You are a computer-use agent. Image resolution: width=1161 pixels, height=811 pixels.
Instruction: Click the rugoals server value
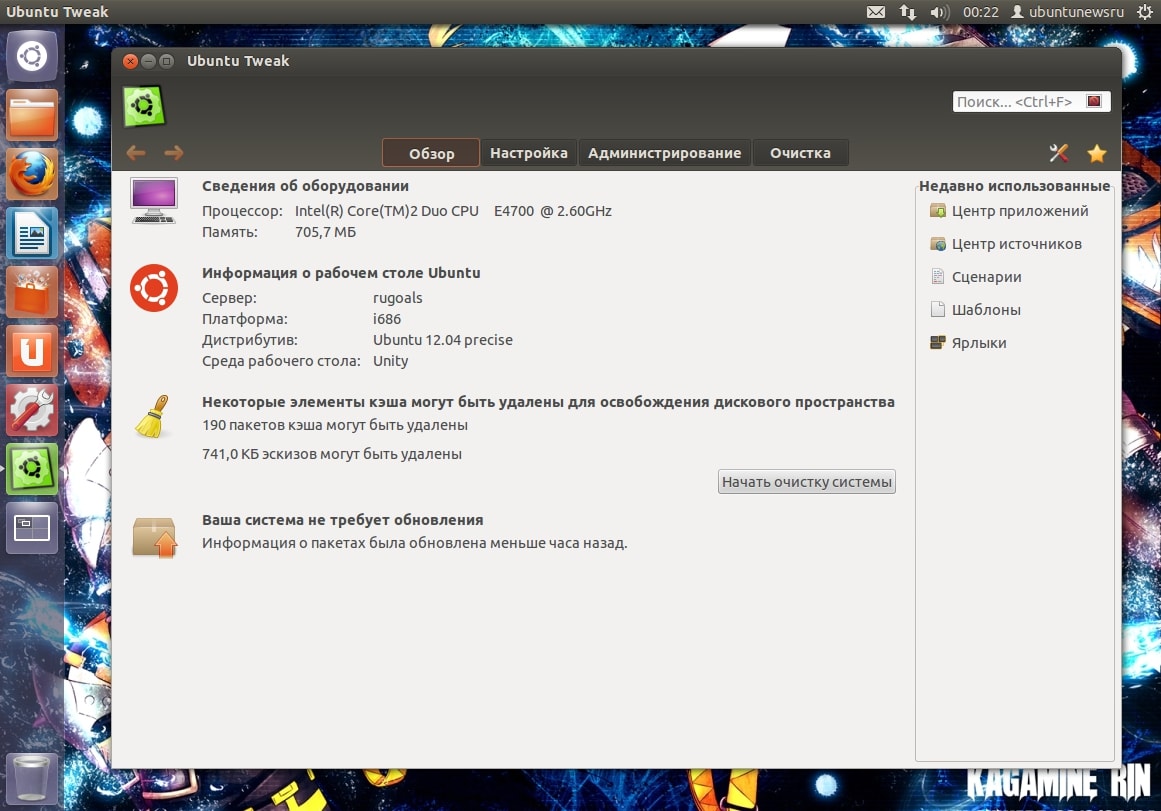pyautogui.click(x=398, y=298)
